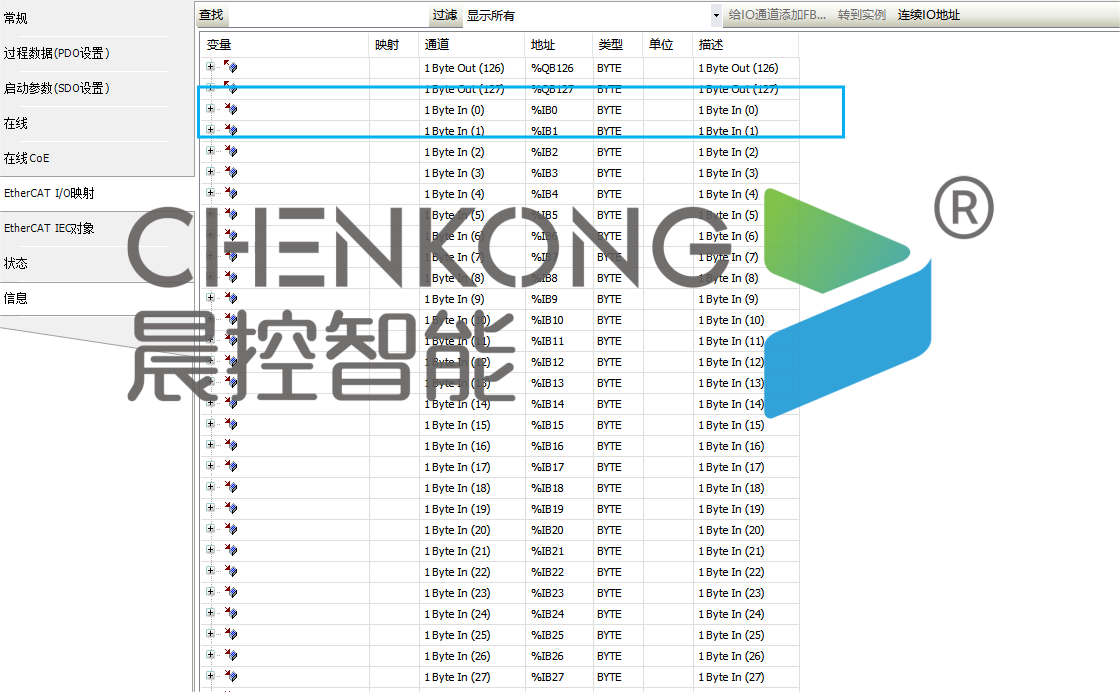
Task: Click the 单位 column header
Action: coord(668,44)
